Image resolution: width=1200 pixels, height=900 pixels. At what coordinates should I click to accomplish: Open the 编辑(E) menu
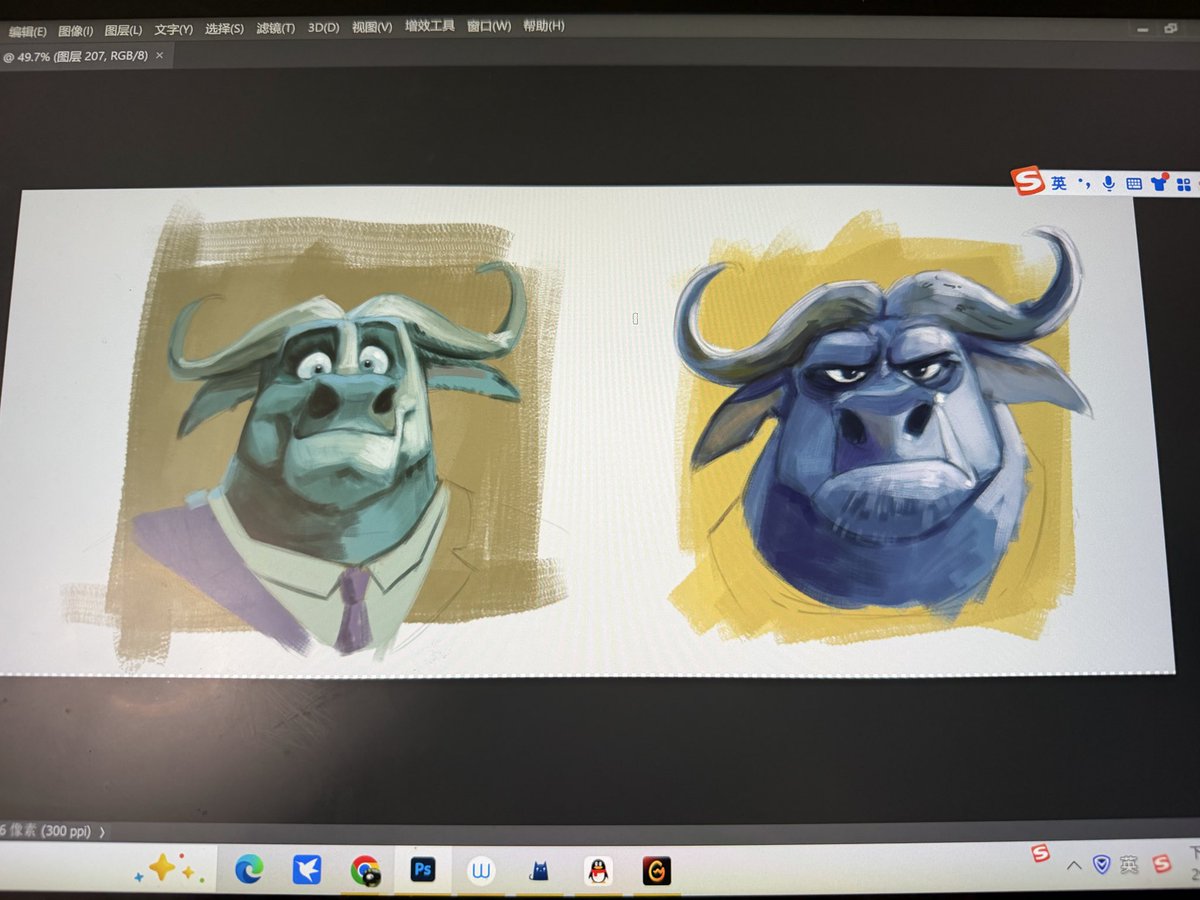27,32
